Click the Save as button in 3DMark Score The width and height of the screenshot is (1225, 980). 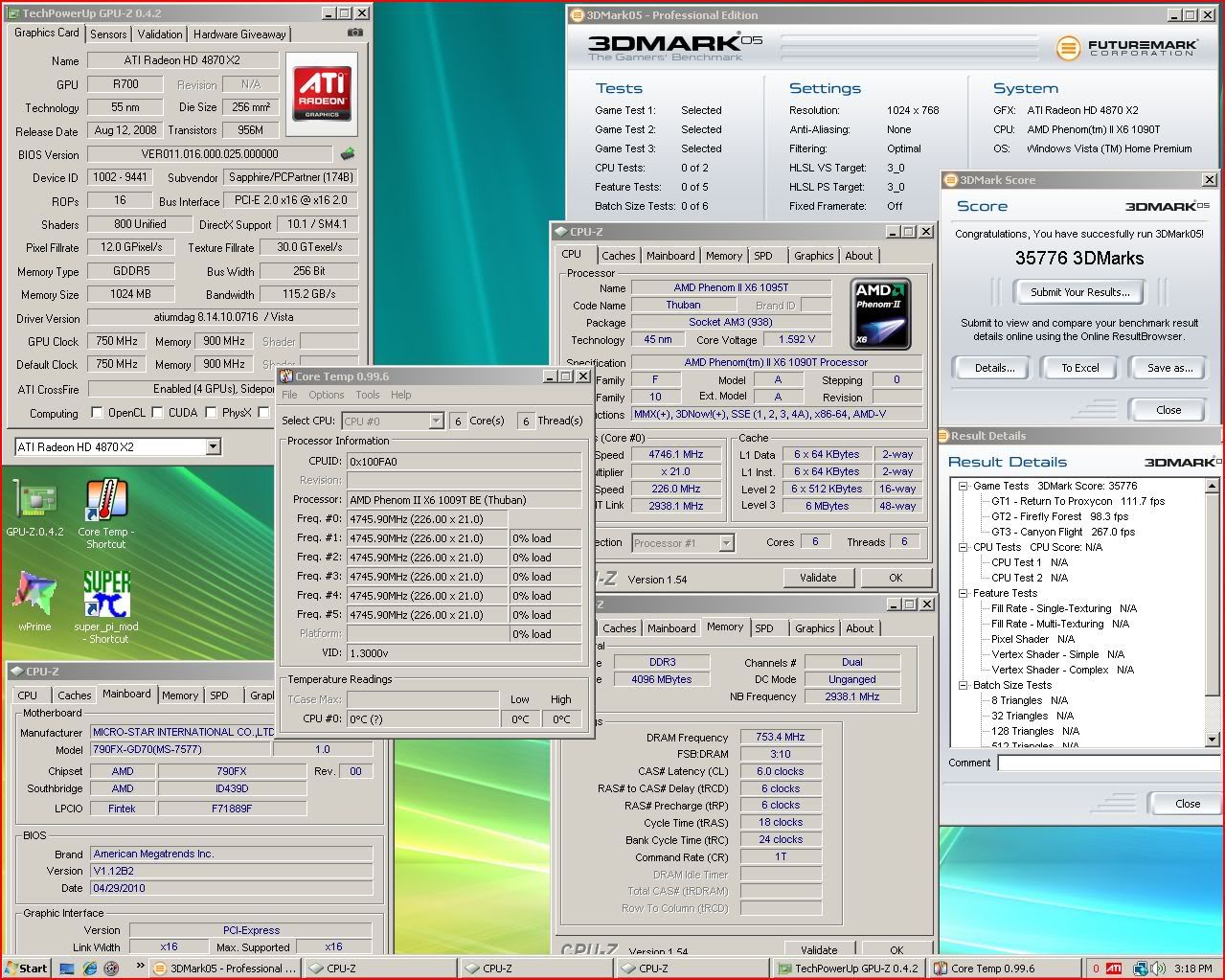[1169, 368]
